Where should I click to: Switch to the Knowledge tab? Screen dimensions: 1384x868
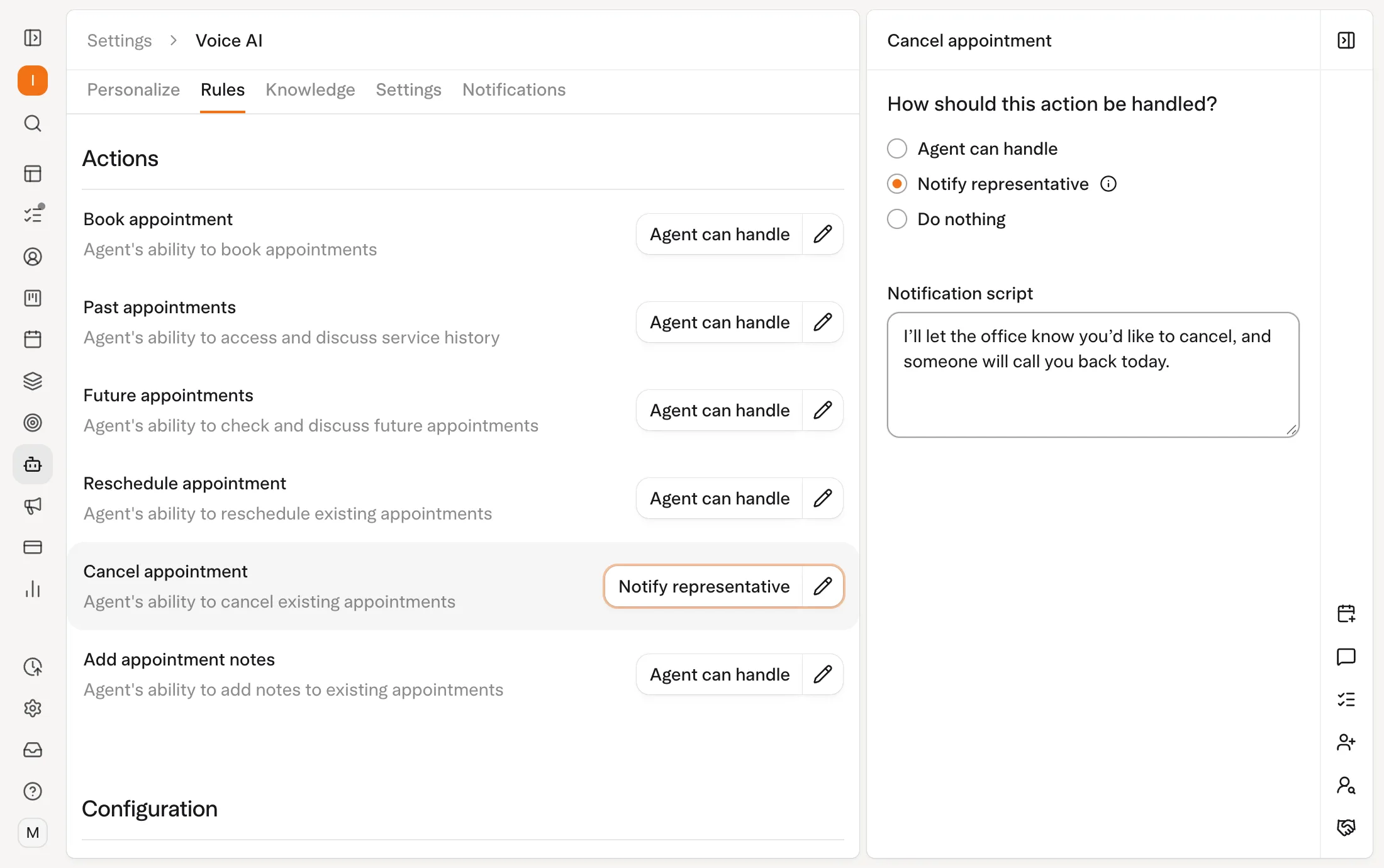(310, 90)
